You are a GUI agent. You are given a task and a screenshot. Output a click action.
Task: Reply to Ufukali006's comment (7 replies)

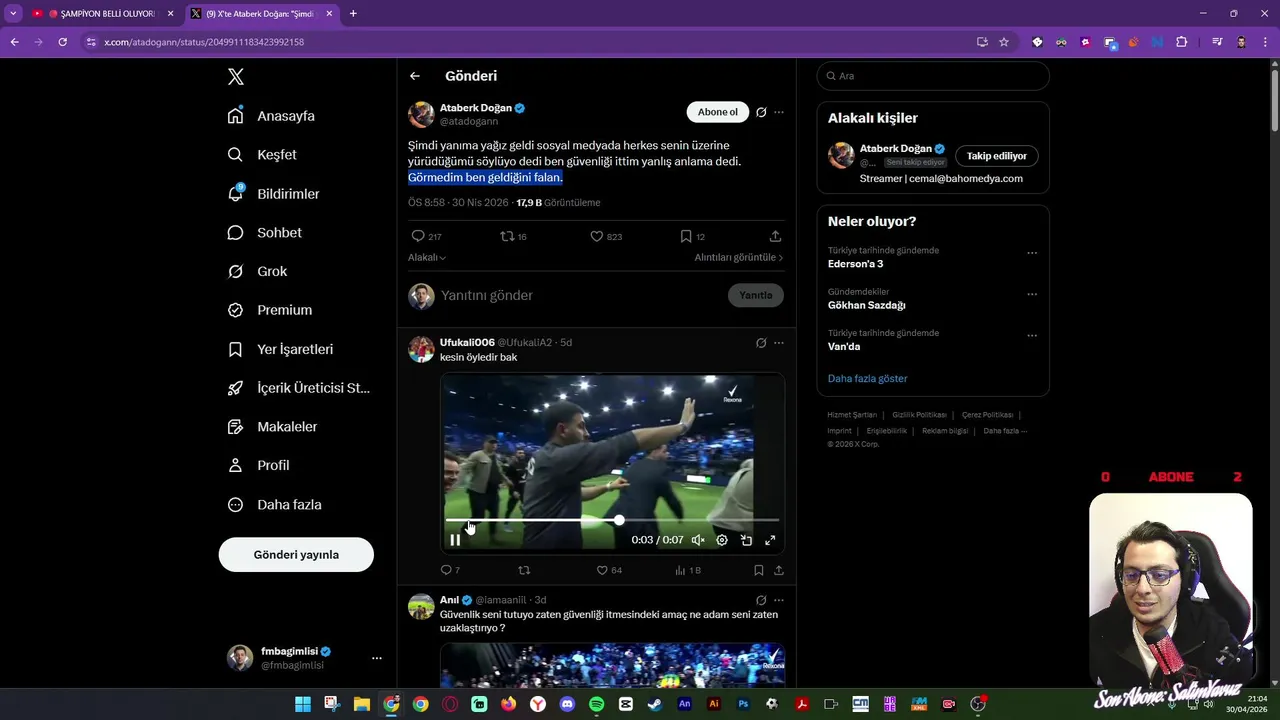tap(450, 570)
